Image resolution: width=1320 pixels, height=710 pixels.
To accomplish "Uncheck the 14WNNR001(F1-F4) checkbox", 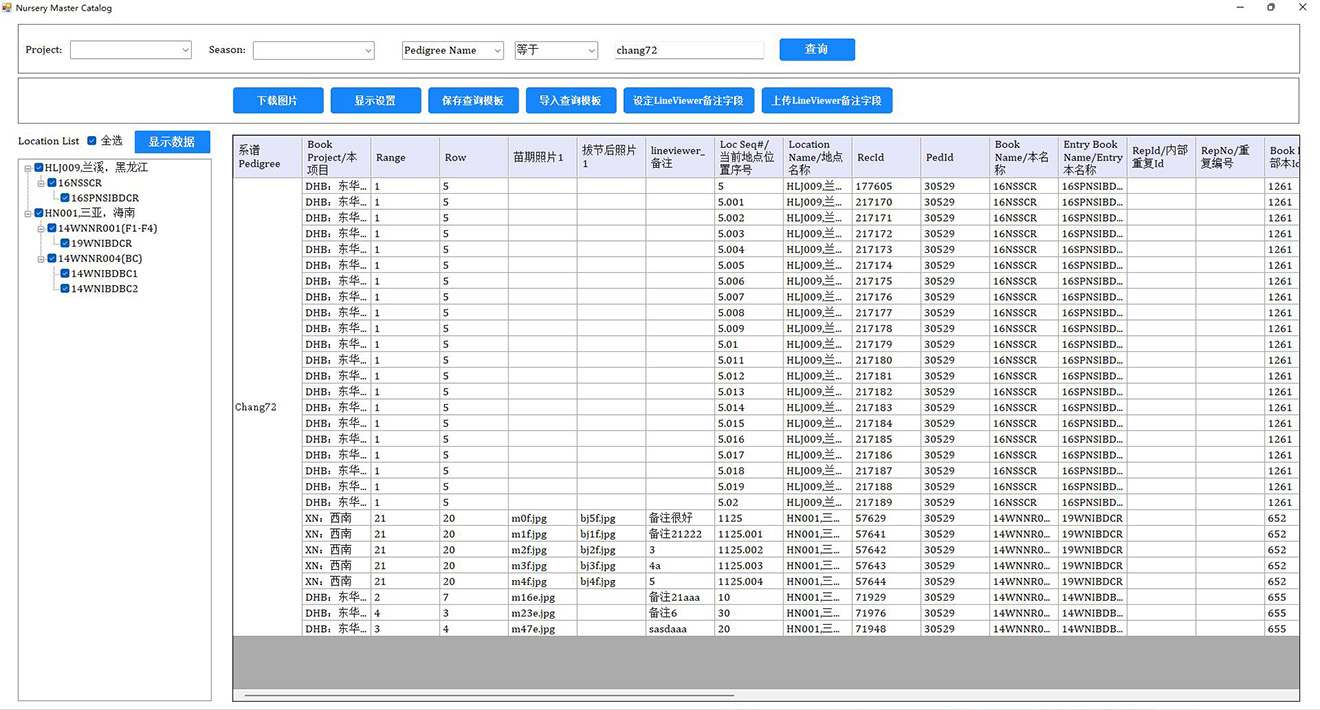I will (x=52, y=228).
